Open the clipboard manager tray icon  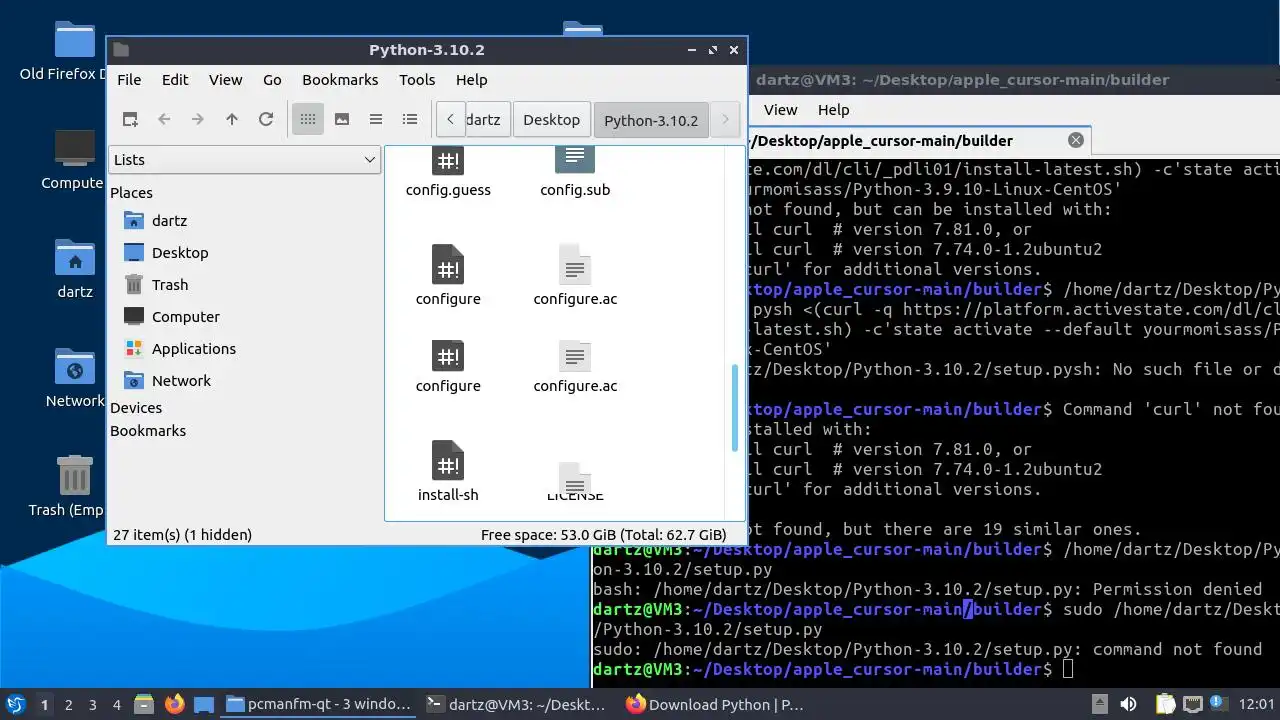(1166, 705)
